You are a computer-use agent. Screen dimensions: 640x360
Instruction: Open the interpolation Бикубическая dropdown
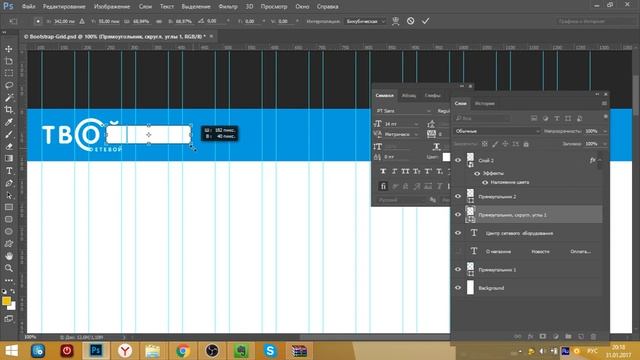(x=365, y=21)
